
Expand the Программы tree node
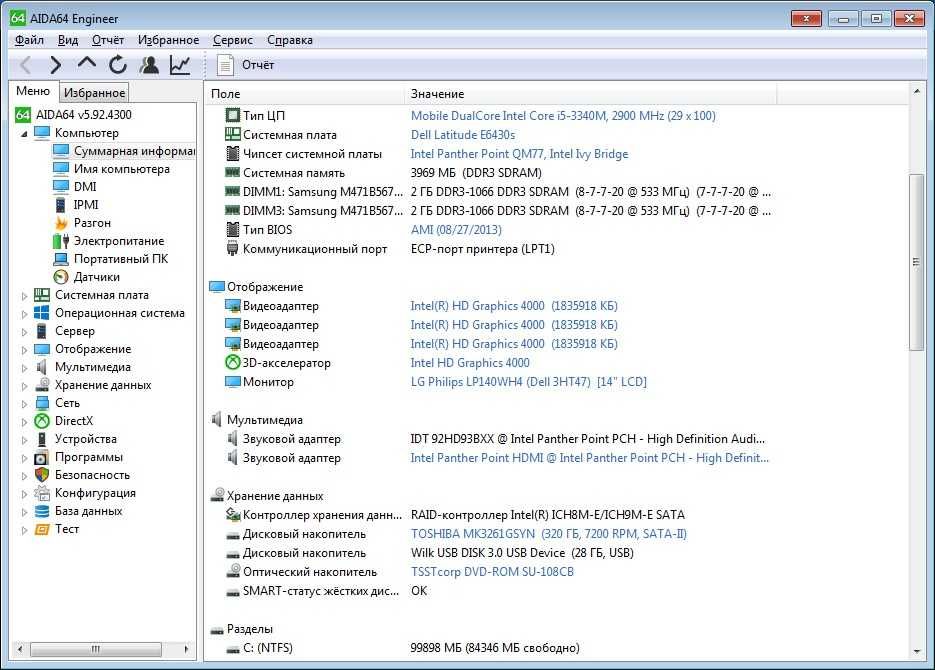tap(24, 458)
